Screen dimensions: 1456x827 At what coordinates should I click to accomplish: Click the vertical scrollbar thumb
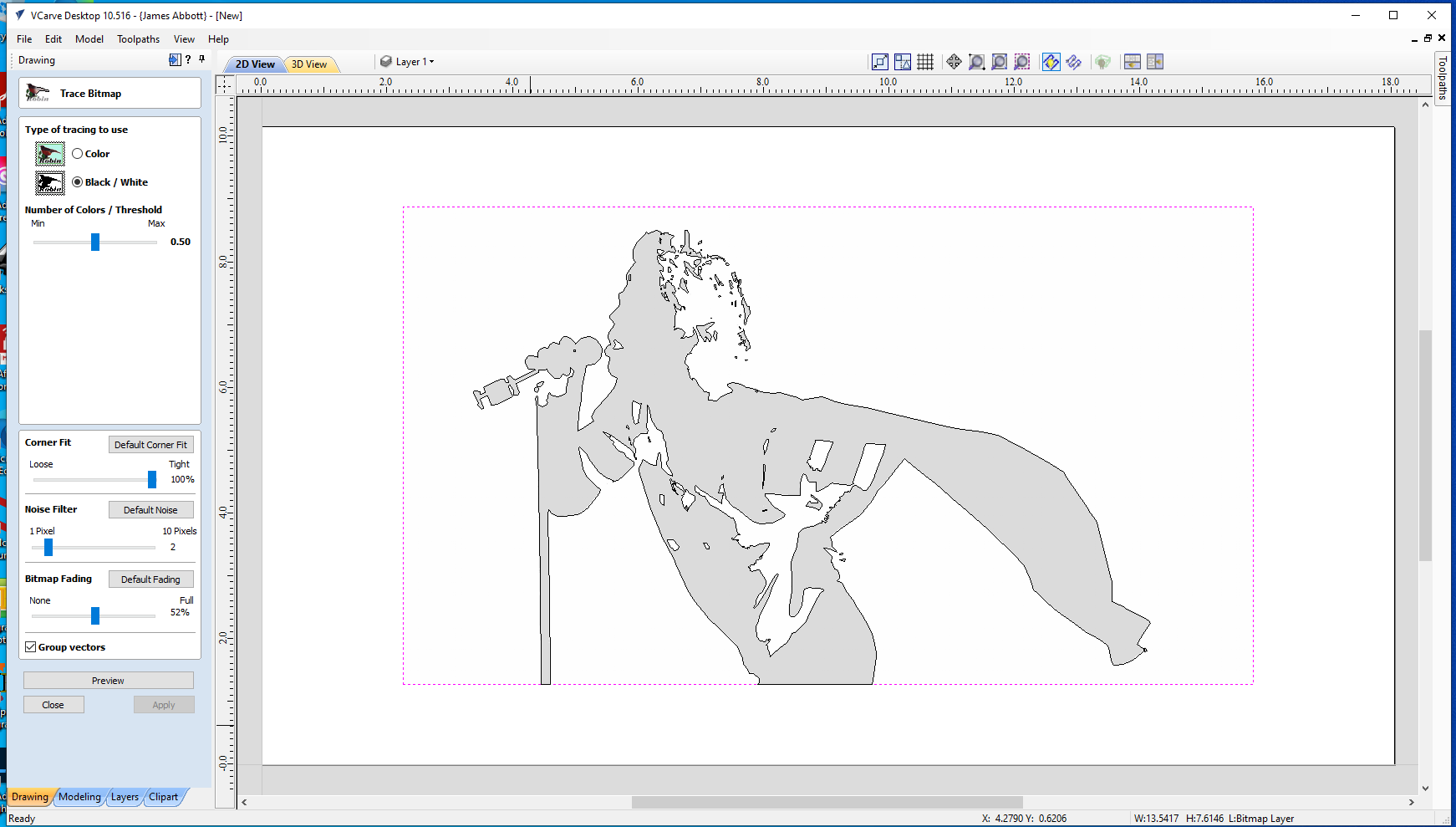point(1425,446)
